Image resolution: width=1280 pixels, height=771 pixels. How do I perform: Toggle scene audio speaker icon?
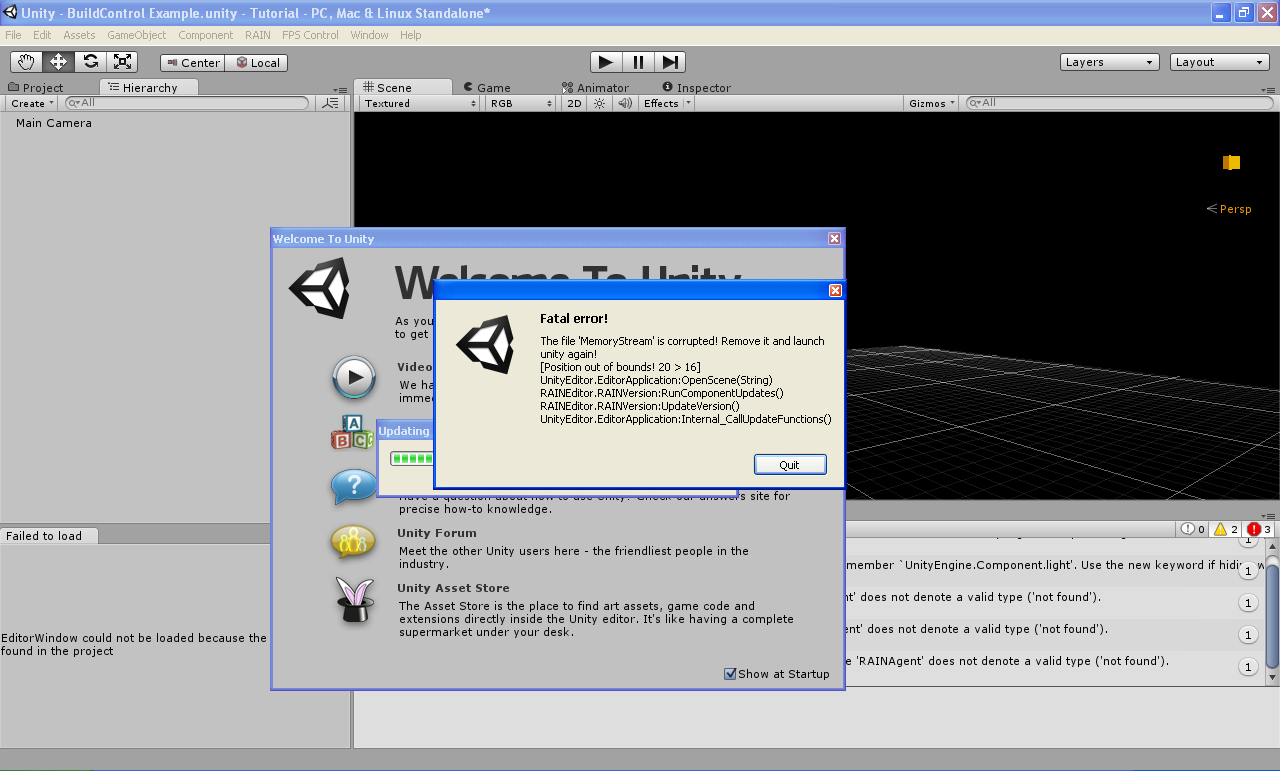click(x=625, y=103)
